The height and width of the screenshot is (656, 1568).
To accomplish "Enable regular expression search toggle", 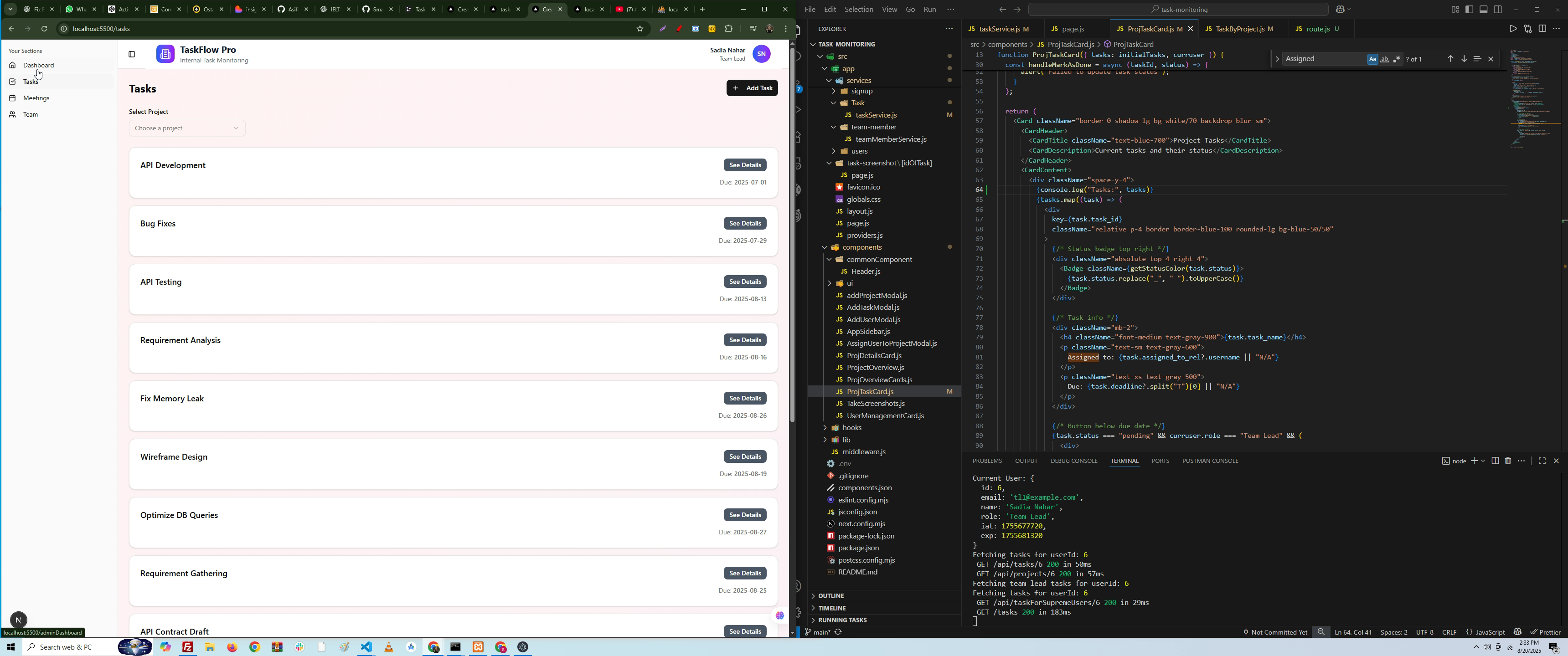I will point(1396,59).
